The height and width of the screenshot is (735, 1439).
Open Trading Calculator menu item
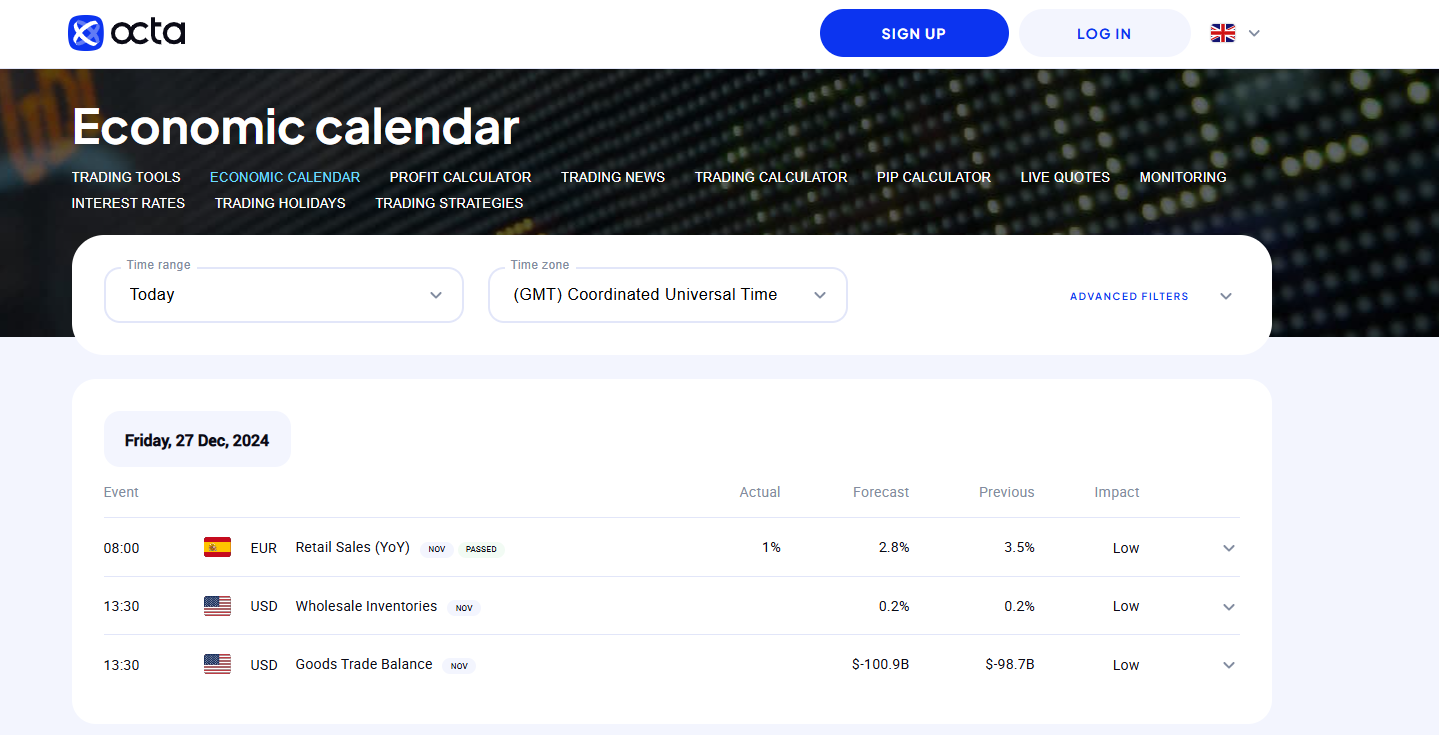(771, 177)
